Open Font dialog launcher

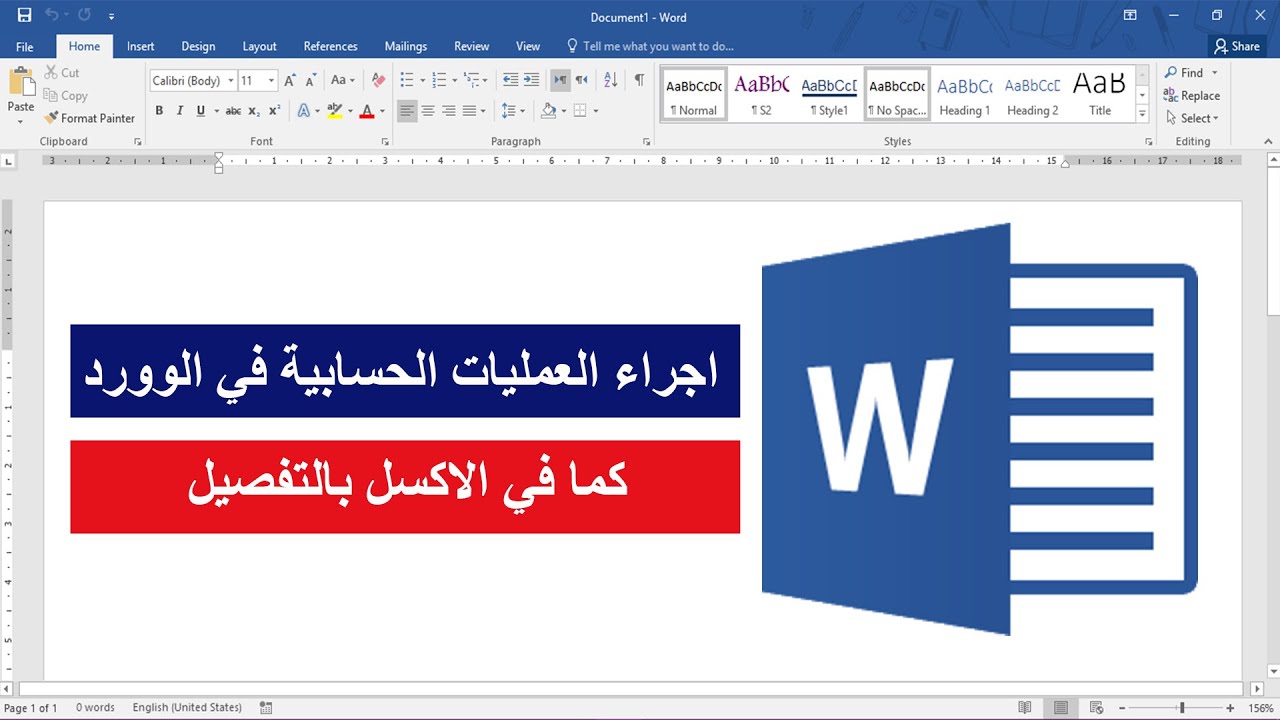(385, 142)
